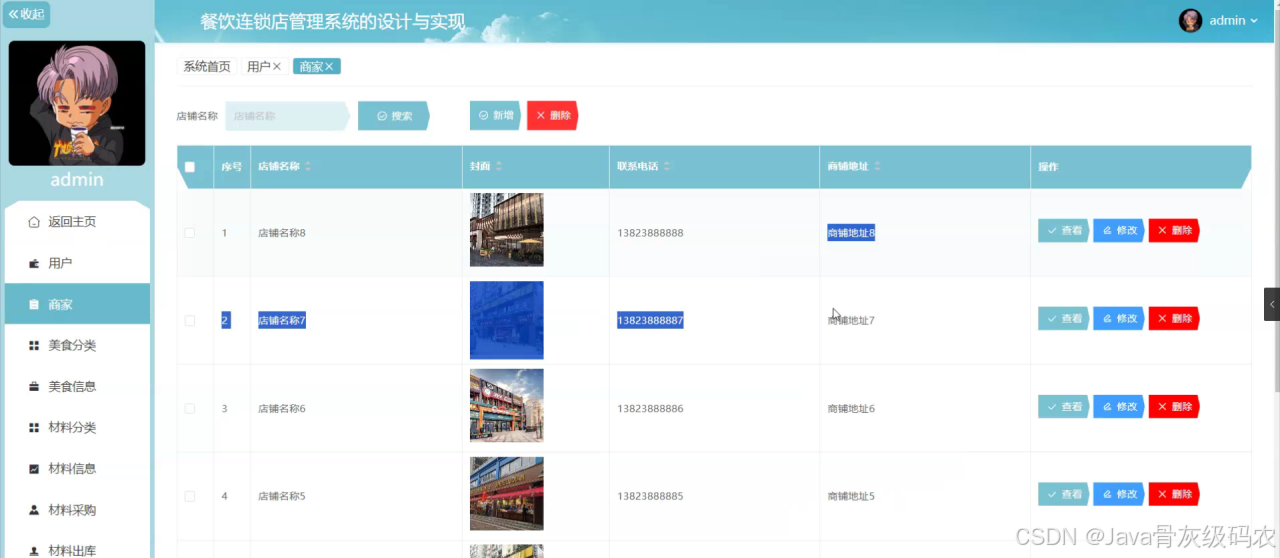Click icon beside 商家 menu

point(34,304)
